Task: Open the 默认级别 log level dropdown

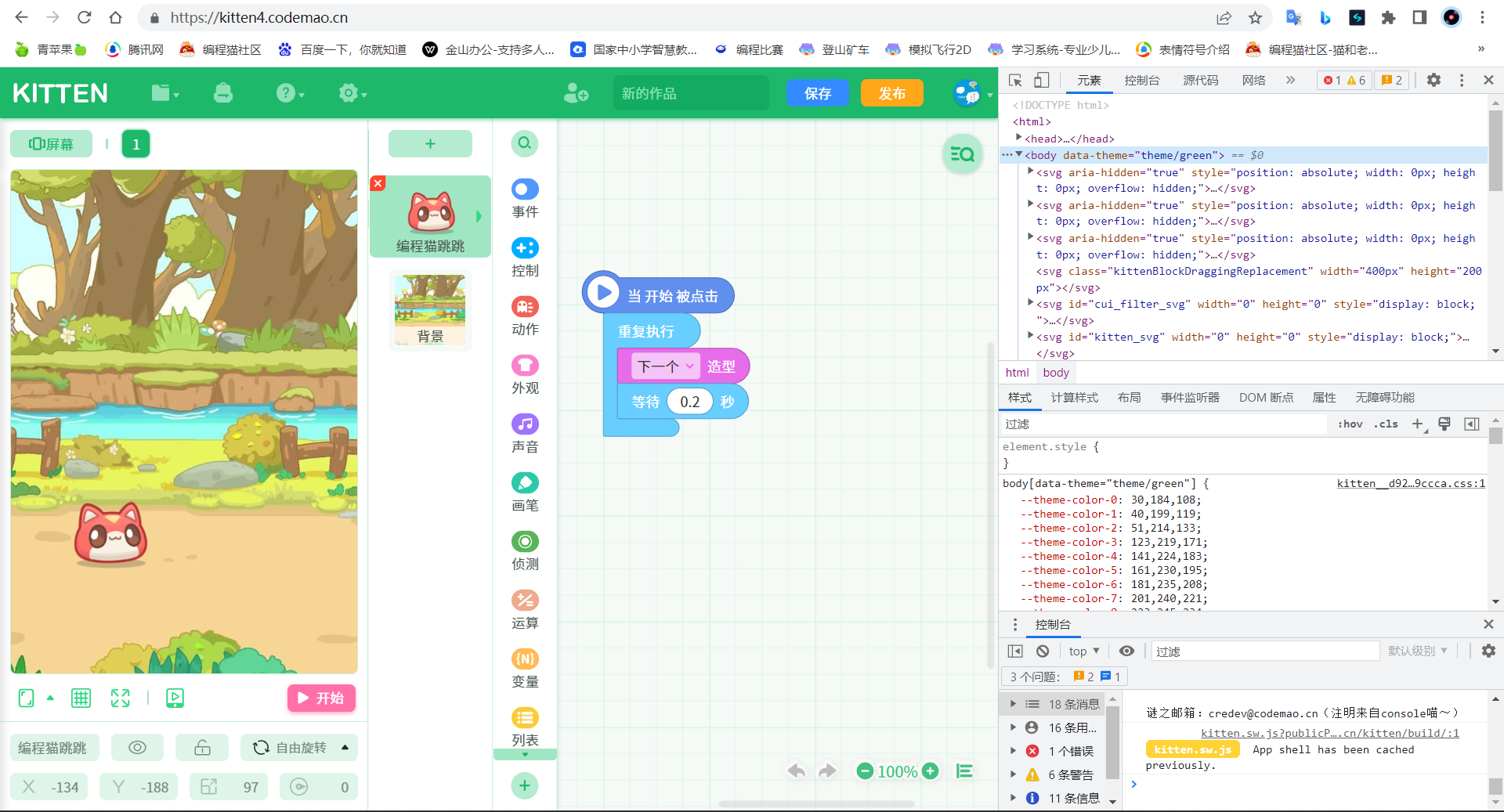Action: click(1418, 651)
